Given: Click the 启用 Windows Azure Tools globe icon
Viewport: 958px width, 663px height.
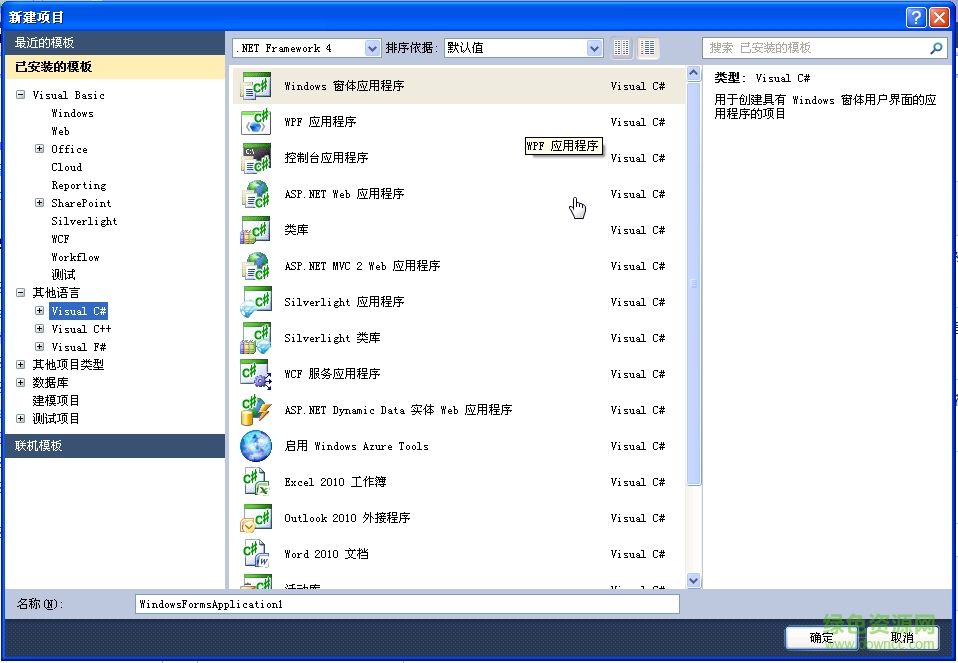Looking at the screenshot, I should [x=256, y=446].
